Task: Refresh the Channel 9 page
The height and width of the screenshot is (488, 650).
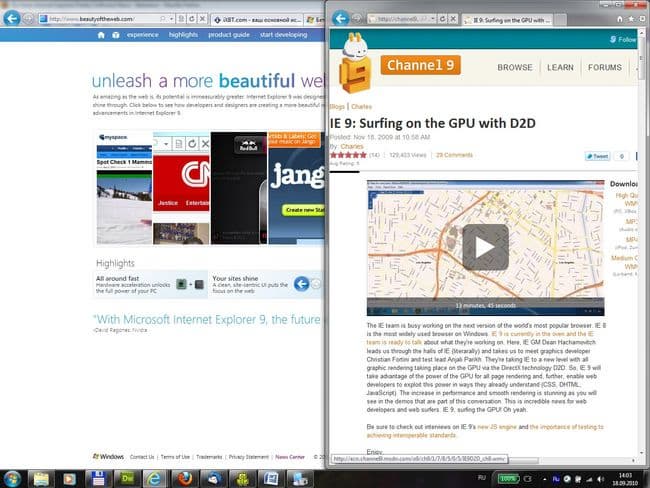Action: point(442,19)
